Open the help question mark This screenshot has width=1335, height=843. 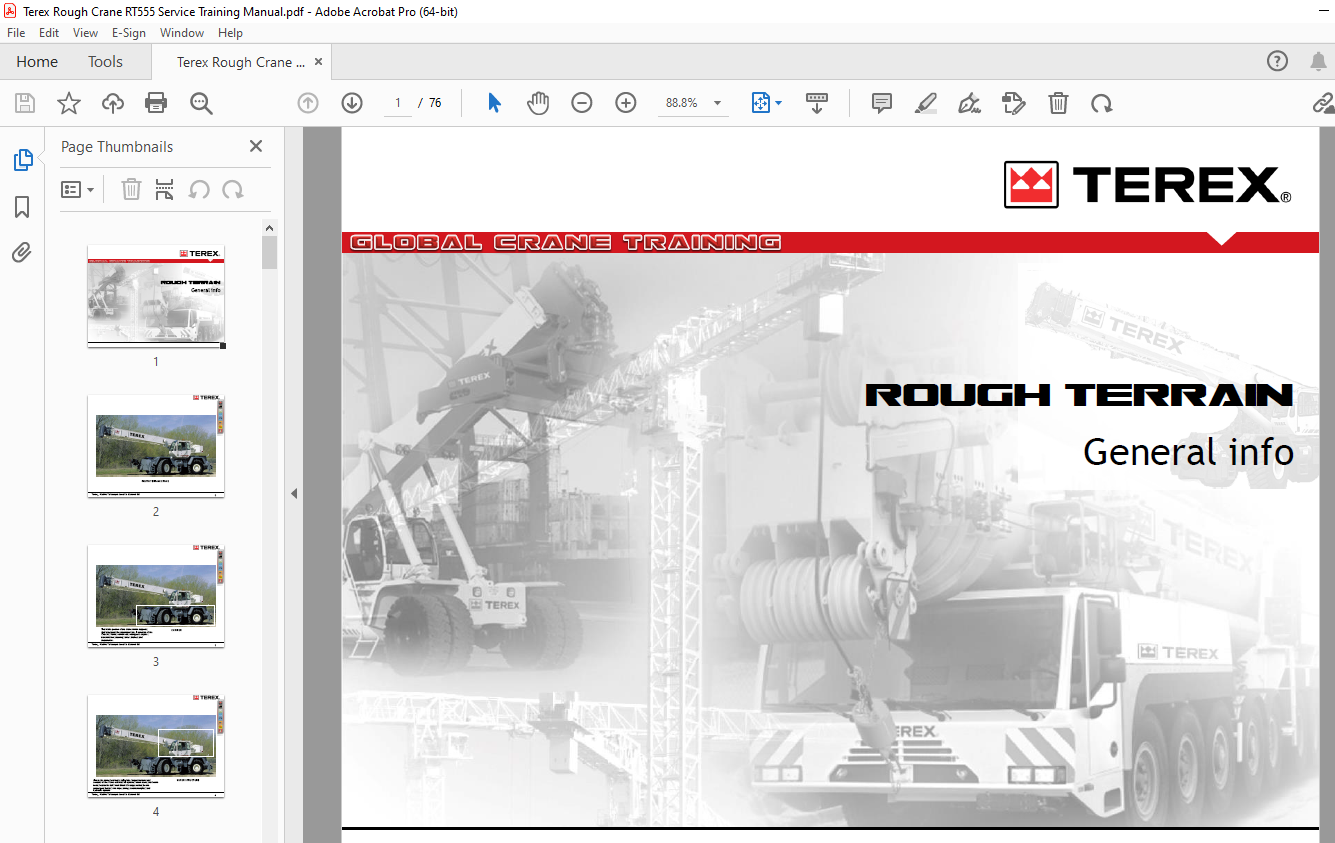click(1278, 61)
